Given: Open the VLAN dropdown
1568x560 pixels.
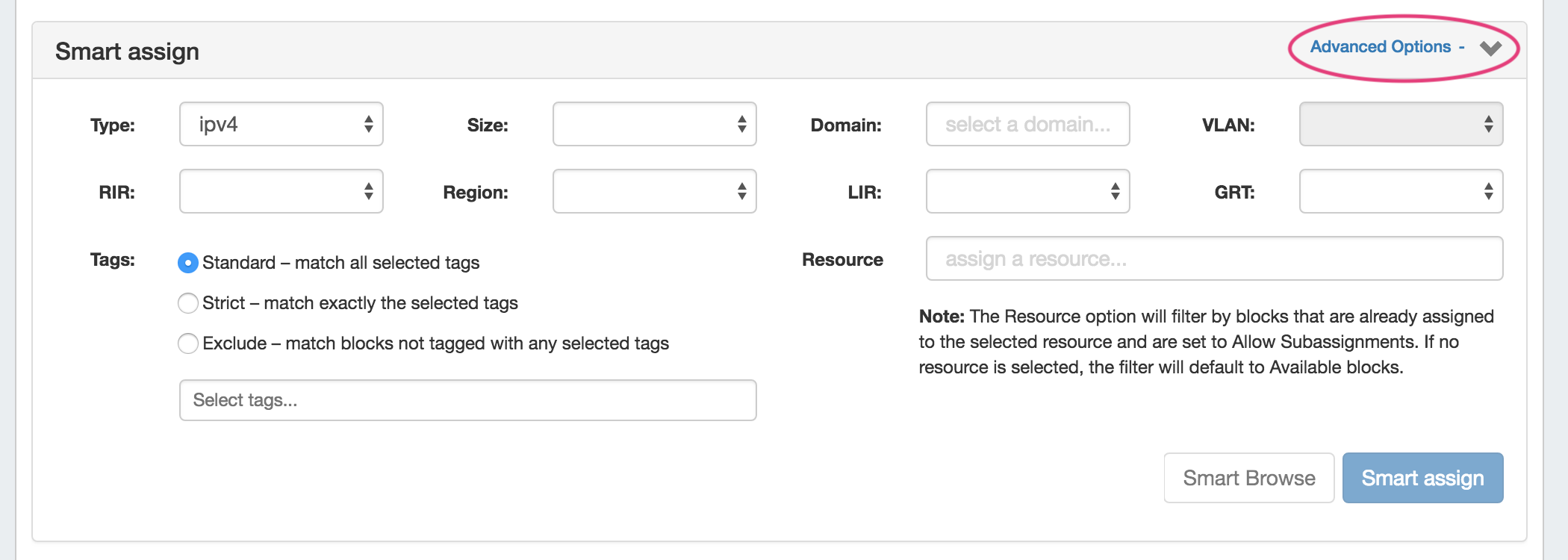Looking at the screenshot, I should pyautogui.click(x=1401, y=124).
